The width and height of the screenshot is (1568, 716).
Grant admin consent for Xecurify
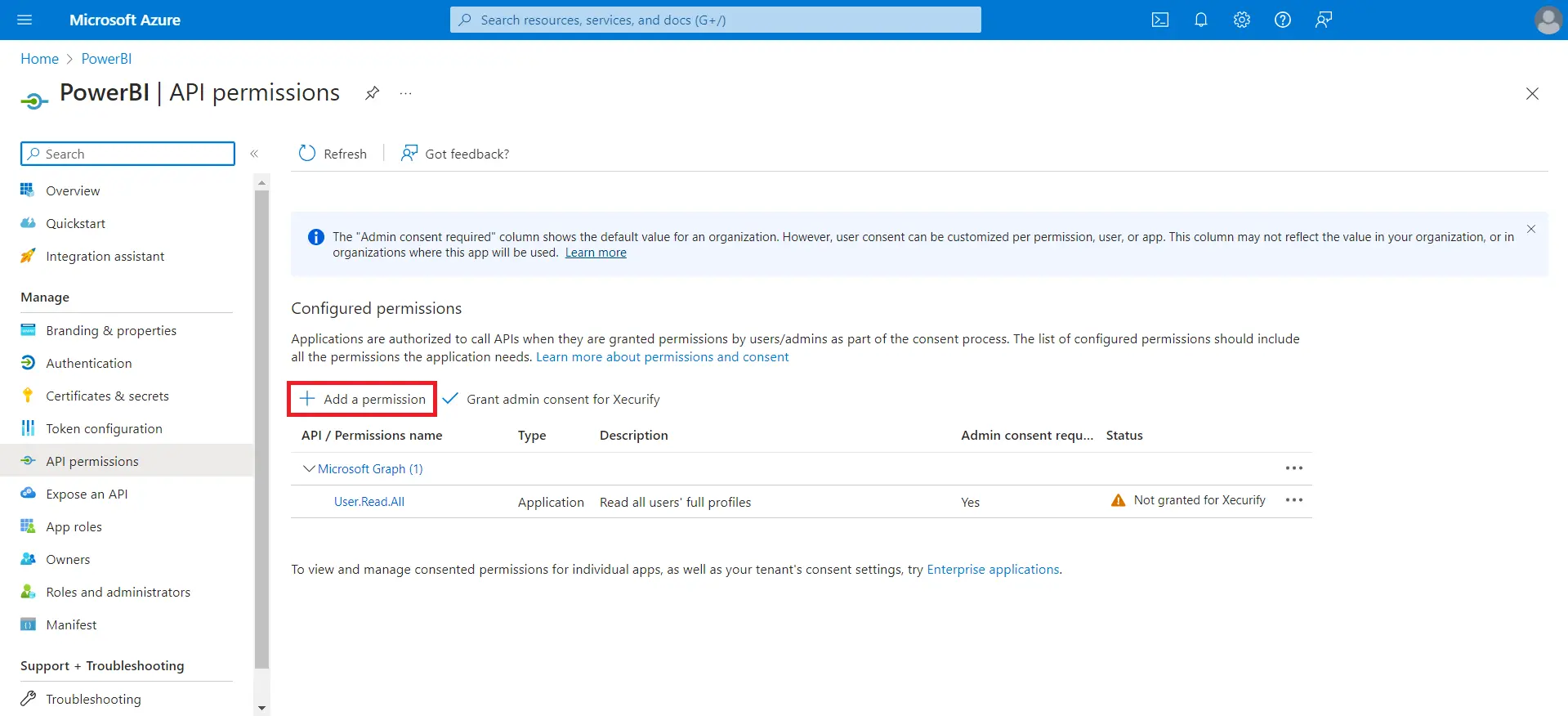click(x=552, y=399)
